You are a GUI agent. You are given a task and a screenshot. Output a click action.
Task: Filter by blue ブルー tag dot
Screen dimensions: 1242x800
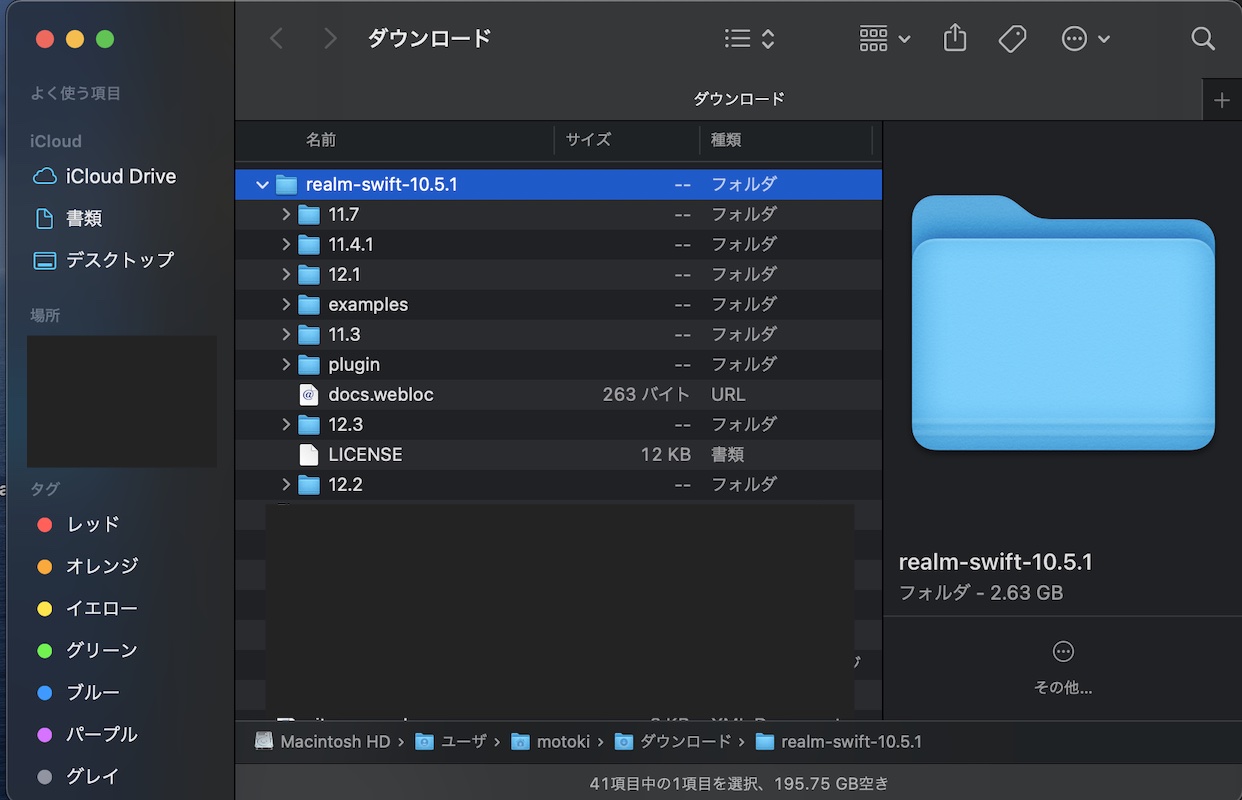44,692
